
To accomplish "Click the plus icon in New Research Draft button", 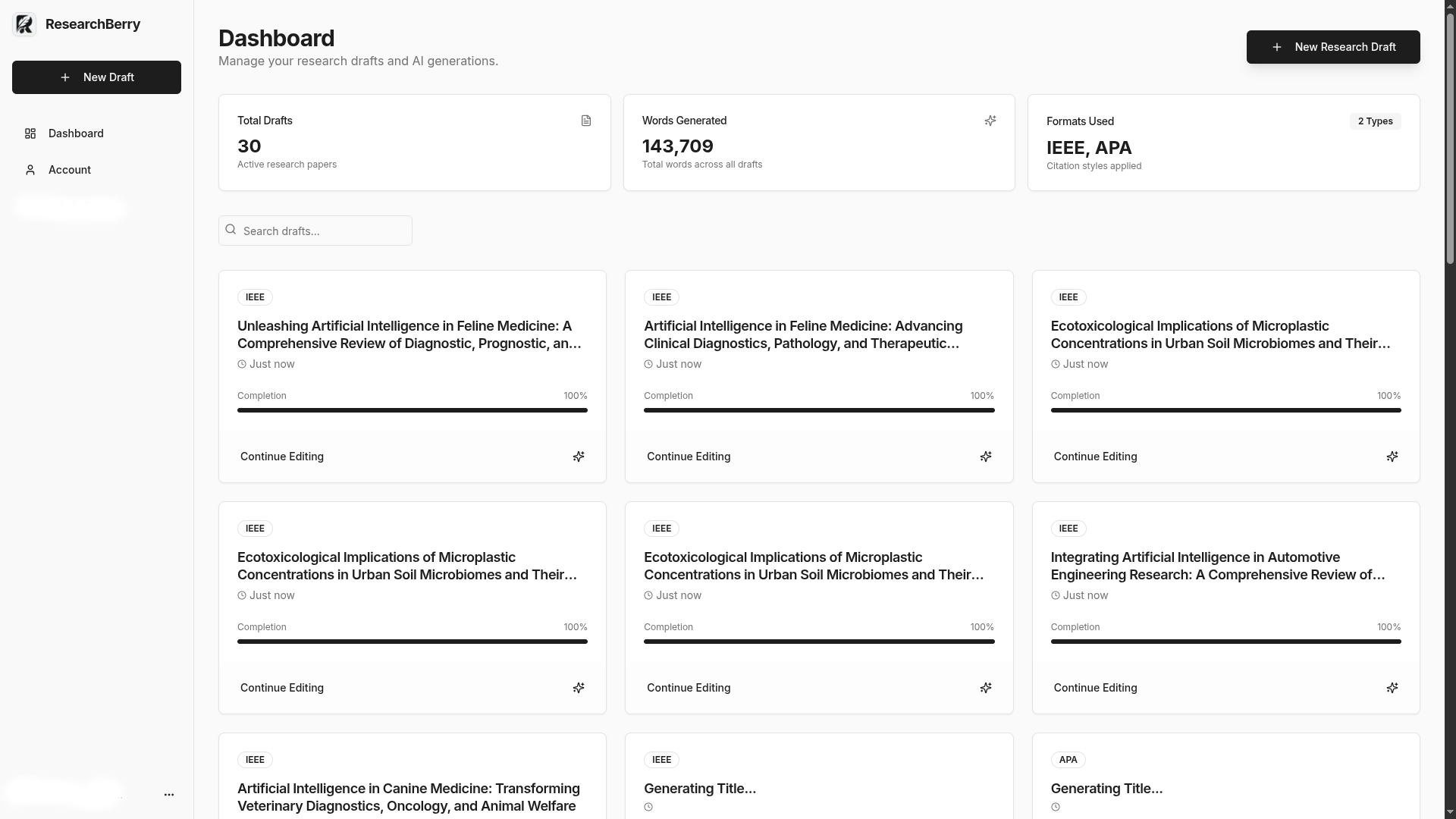I will click(1277, 47).
